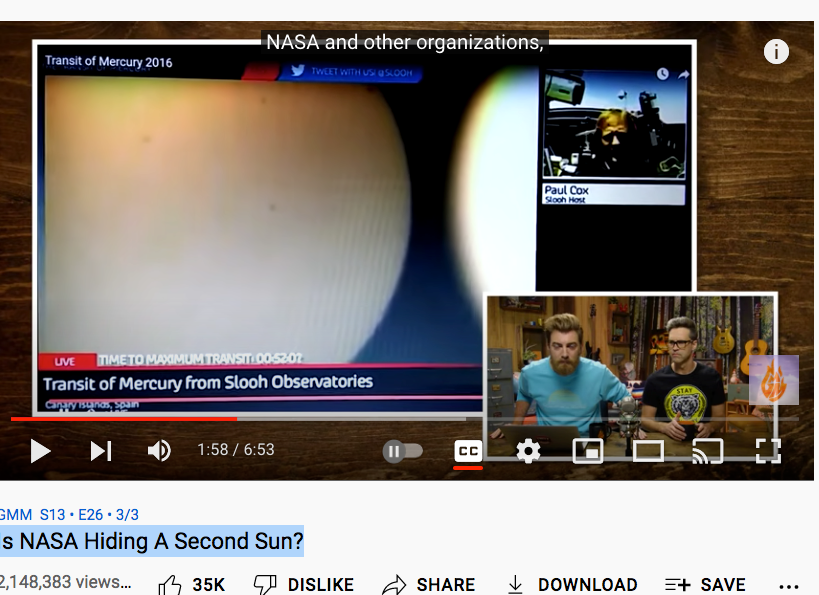Screen dimensions: 819x595
Task: Open the info card icon
Action: pos(776,52)
